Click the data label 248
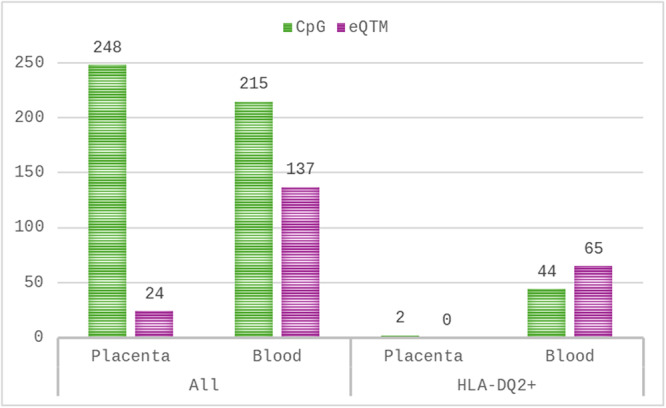The image size is (666, 408). (x=107, y=46)
